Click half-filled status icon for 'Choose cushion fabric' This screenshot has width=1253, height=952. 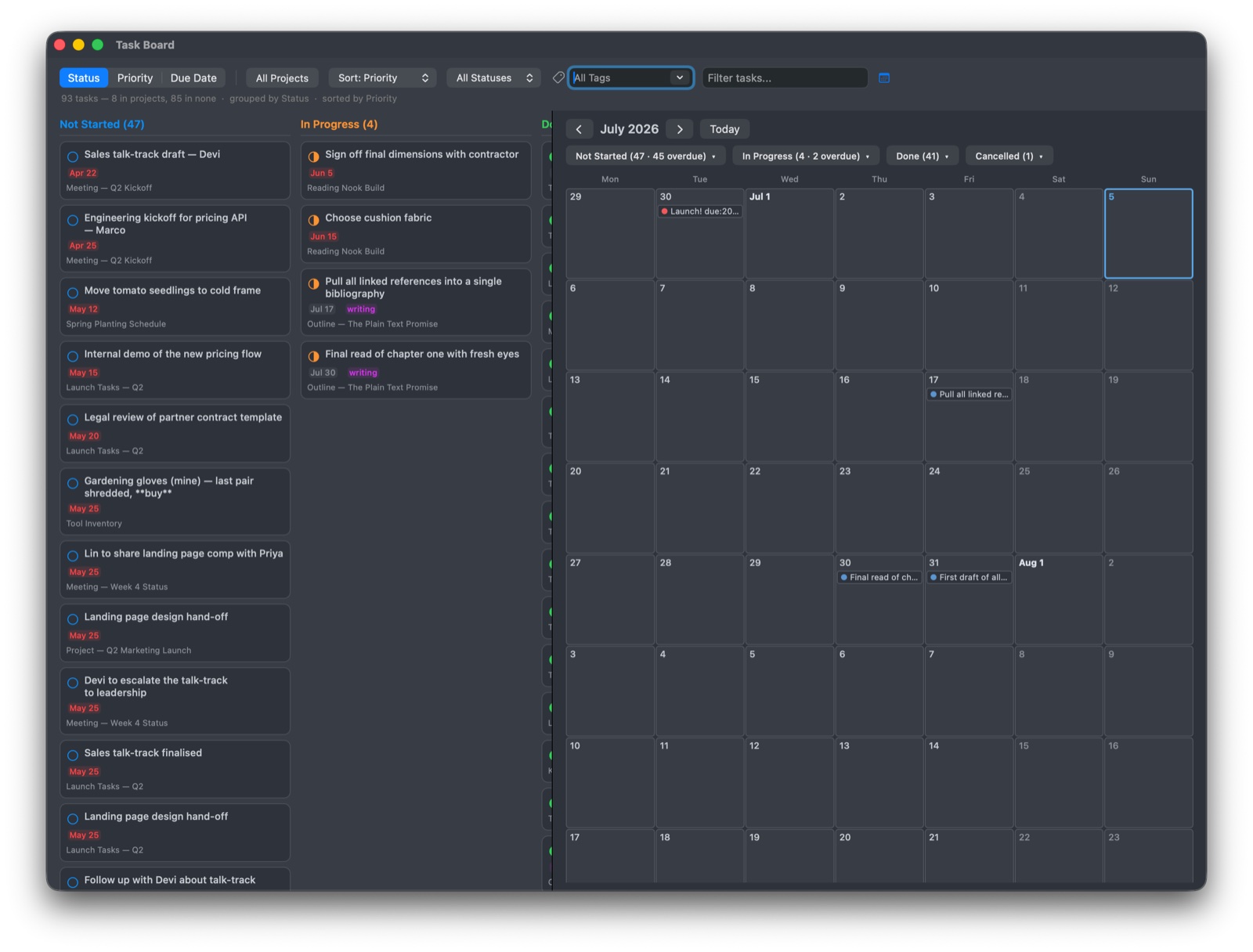tap(314, 220)
